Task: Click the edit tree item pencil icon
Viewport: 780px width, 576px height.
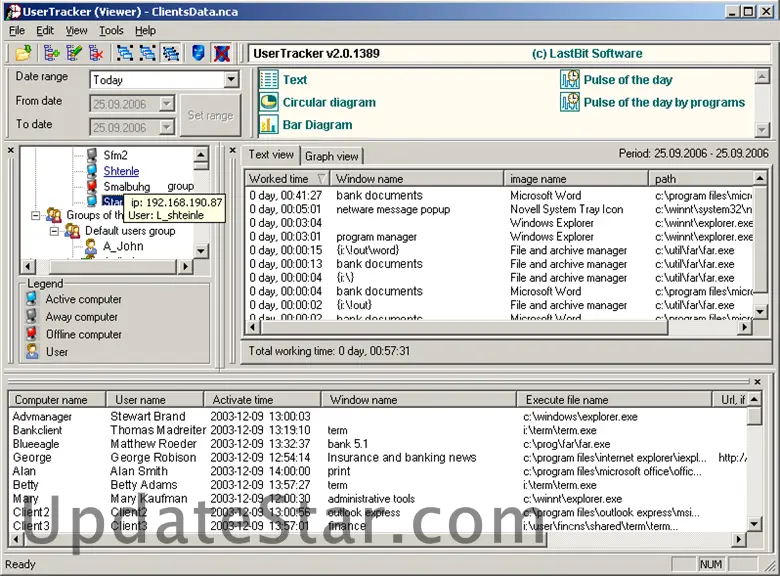Action: tap(74, 53)
